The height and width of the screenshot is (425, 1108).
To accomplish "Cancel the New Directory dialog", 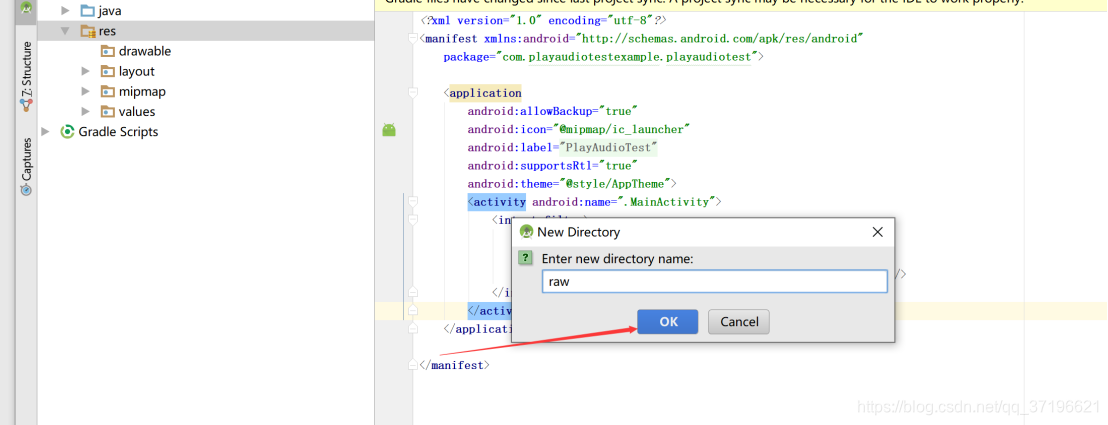I will coord(739,322).
